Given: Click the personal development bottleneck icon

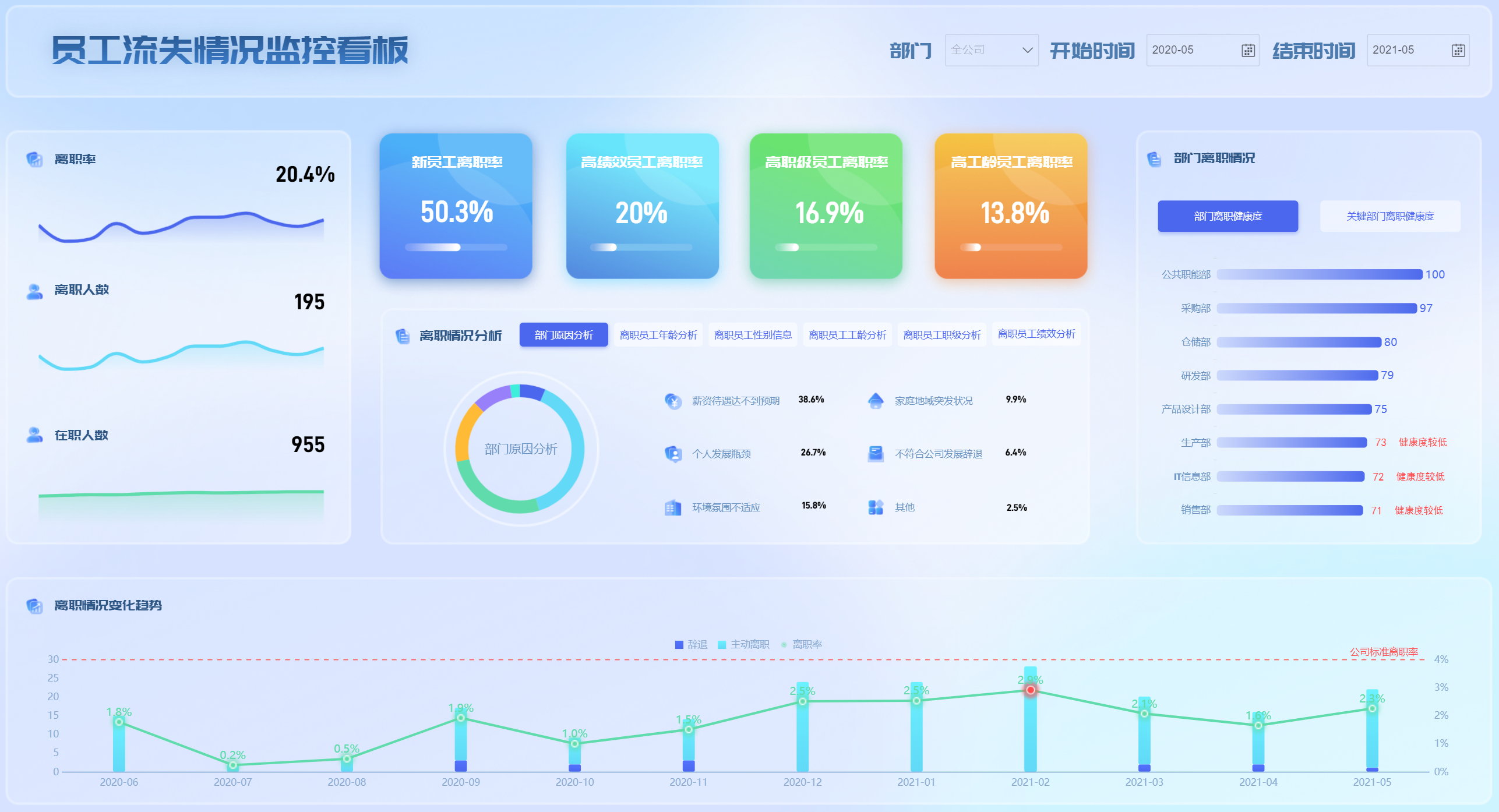Looking at the screenshot, I should 673,454.
